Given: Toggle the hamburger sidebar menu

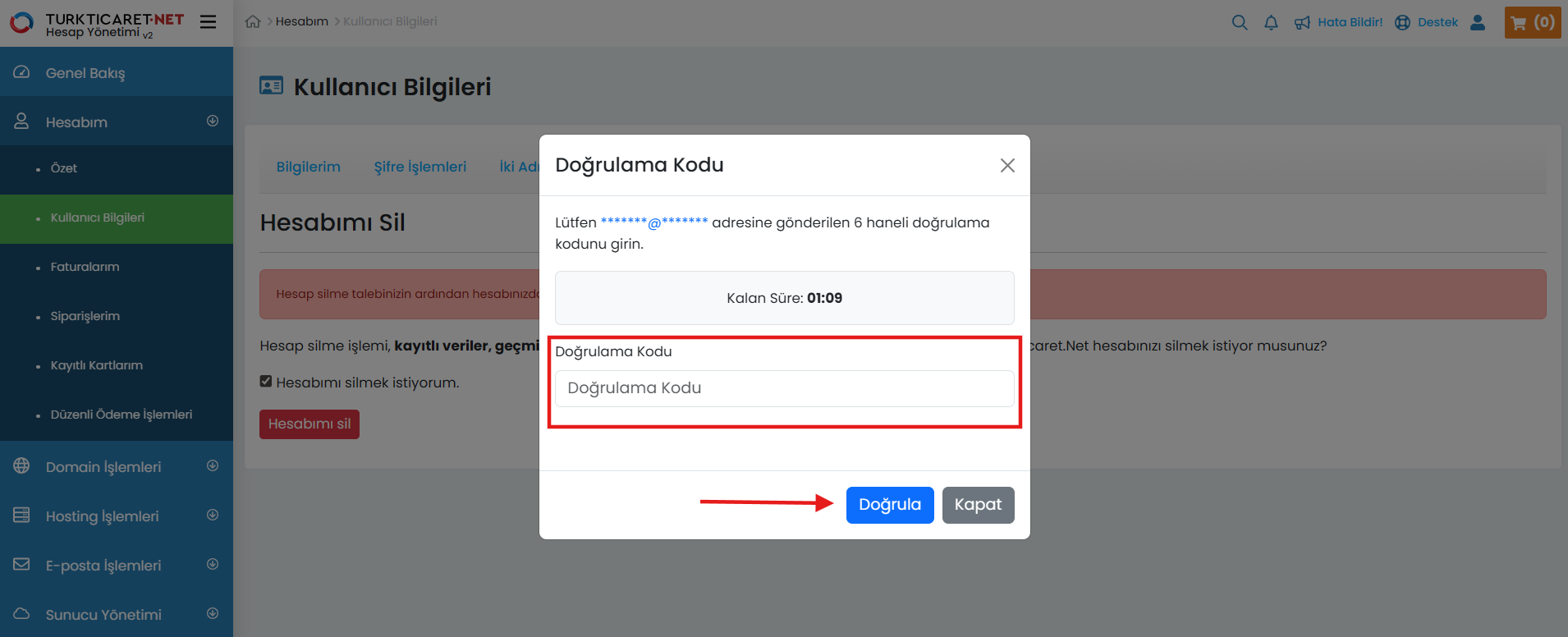Looking at the screenshot, I should pyautogui.click(x=209, y=22).
